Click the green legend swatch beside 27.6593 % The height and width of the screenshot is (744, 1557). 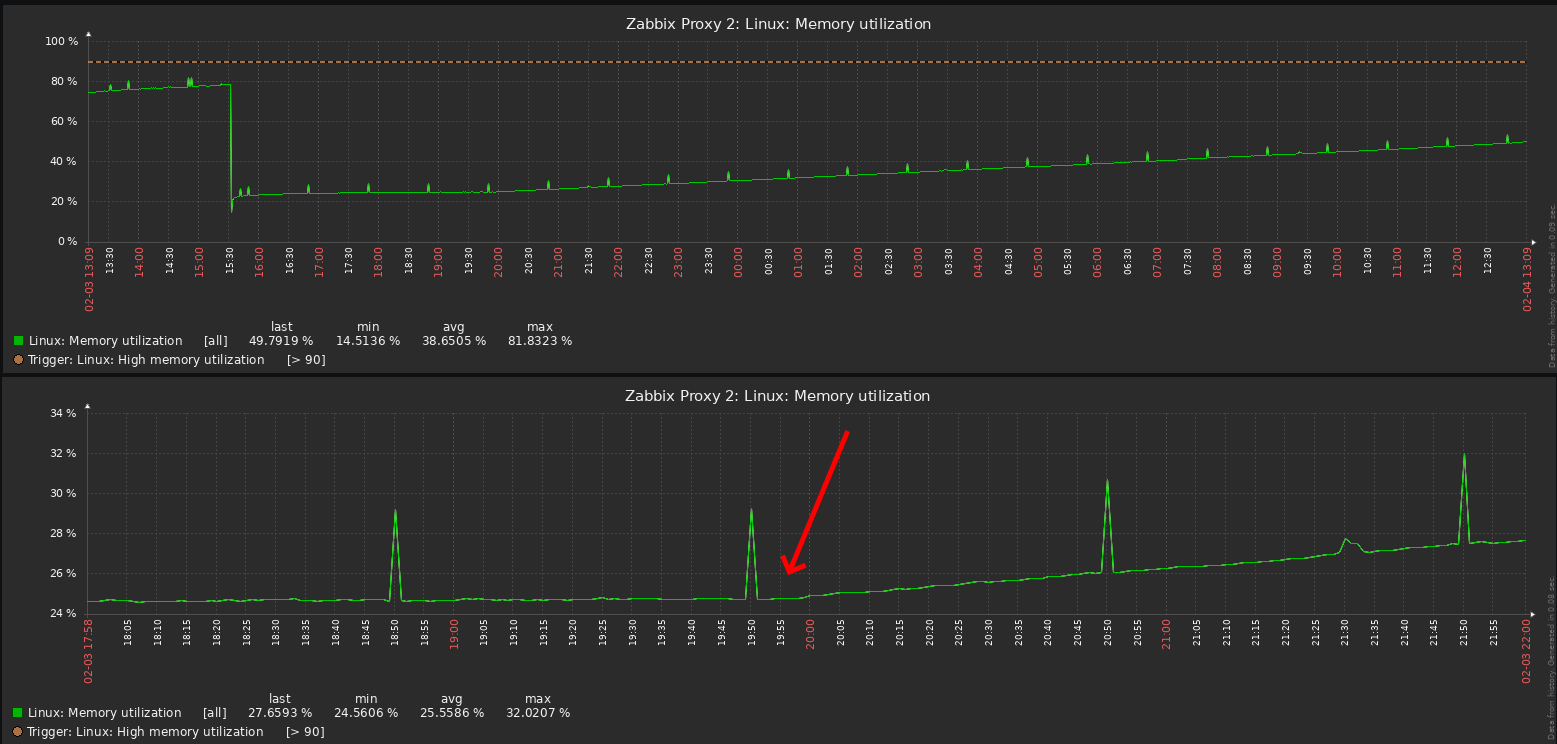tap(18, 713)
